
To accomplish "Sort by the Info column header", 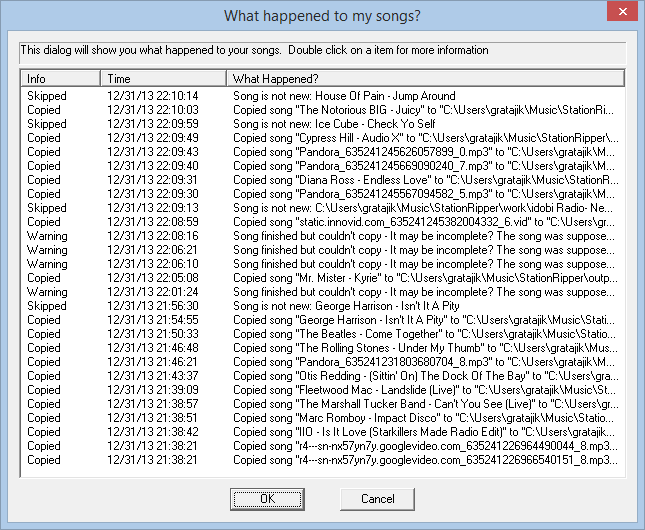I will coord(60,78).
